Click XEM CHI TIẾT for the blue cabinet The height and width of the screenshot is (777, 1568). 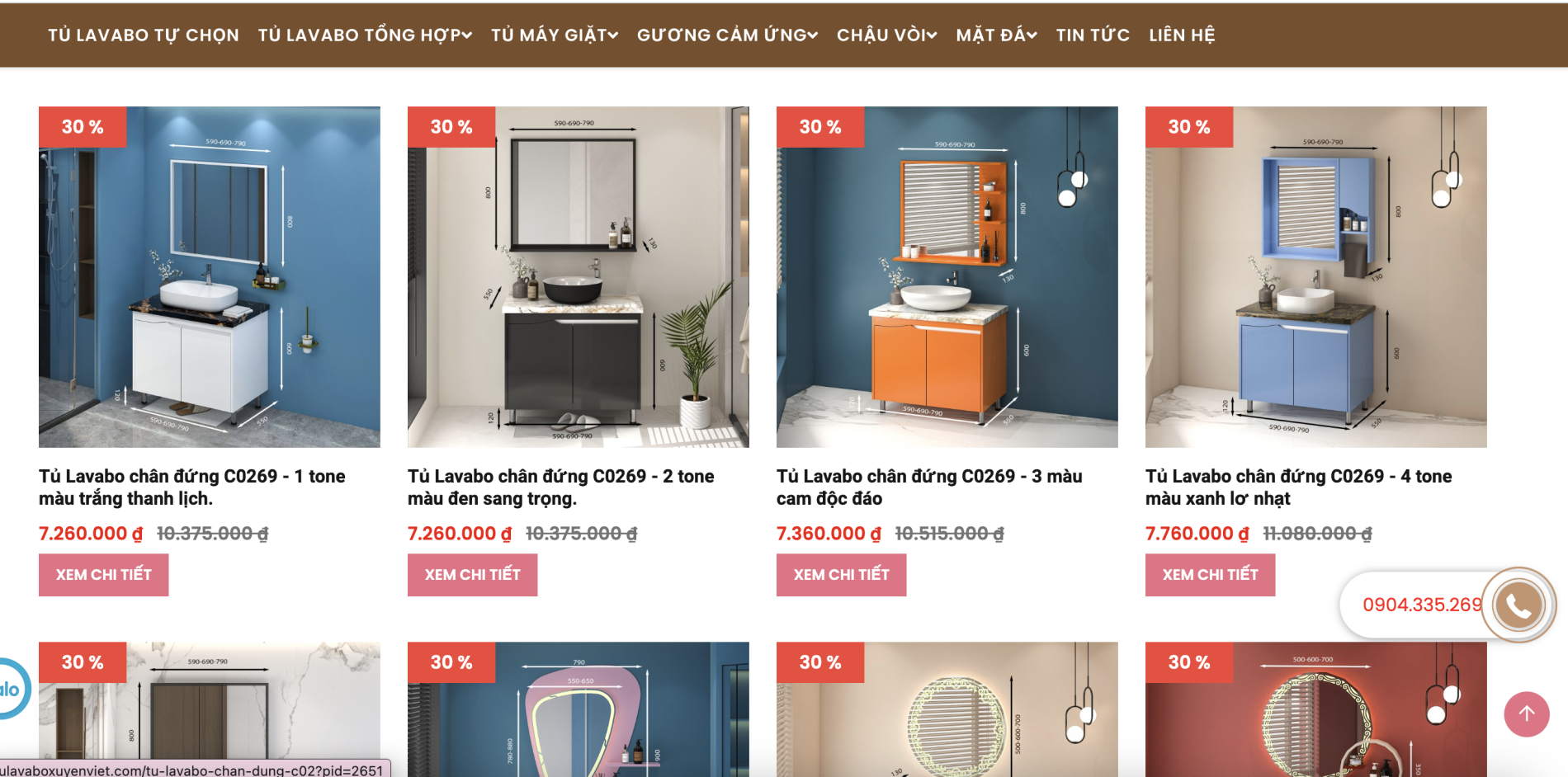[x=1211, y=575]
